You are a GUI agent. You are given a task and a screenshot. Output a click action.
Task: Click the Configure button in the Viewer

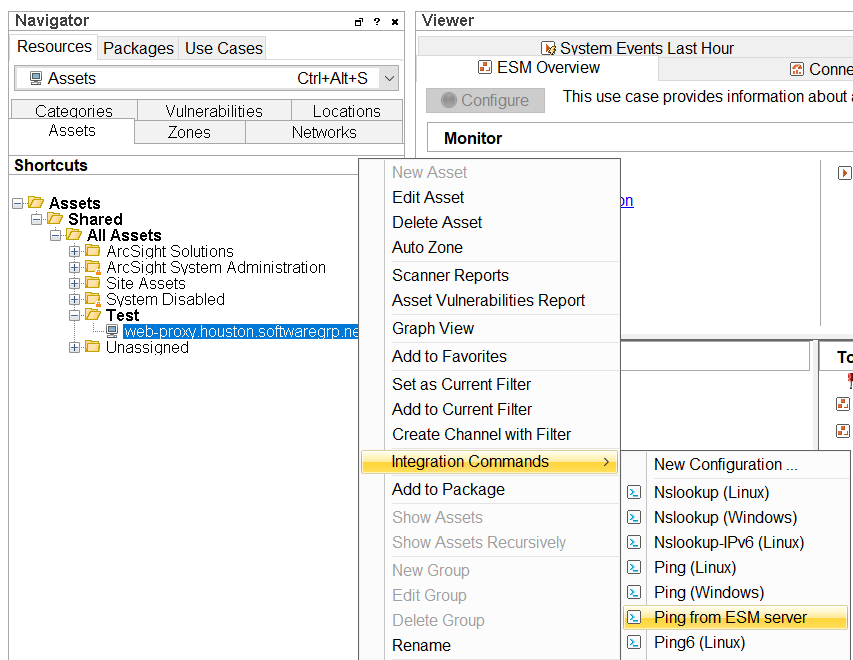tap(485, 100)
